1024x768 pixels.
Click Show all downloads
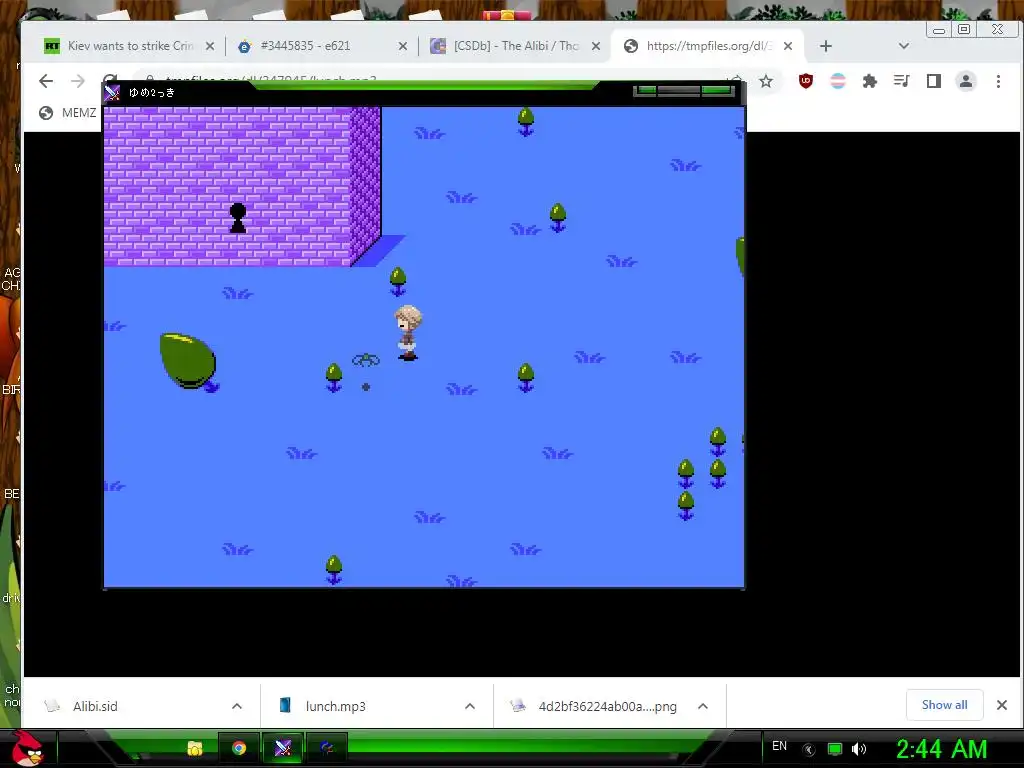tap(944, 705)
